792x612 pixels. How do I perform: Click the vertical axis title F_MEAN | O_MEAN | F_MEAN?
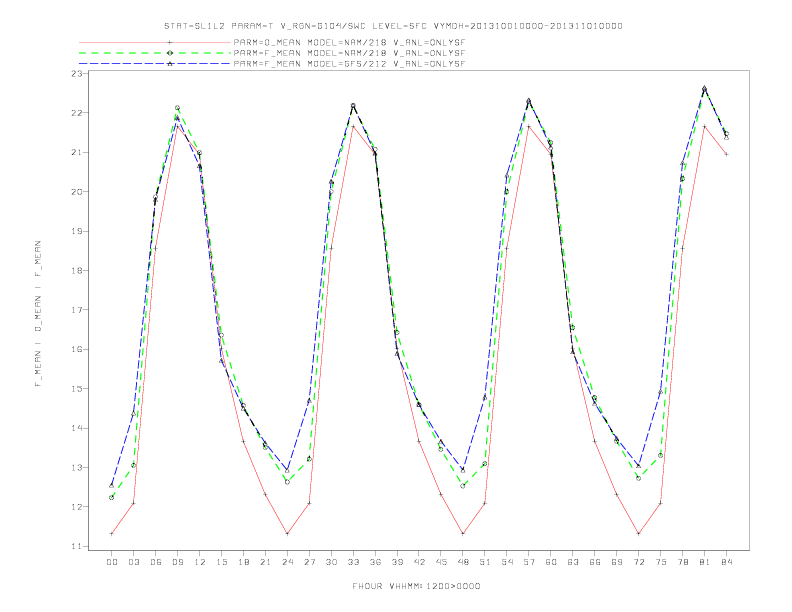click(x=38, y=314)
